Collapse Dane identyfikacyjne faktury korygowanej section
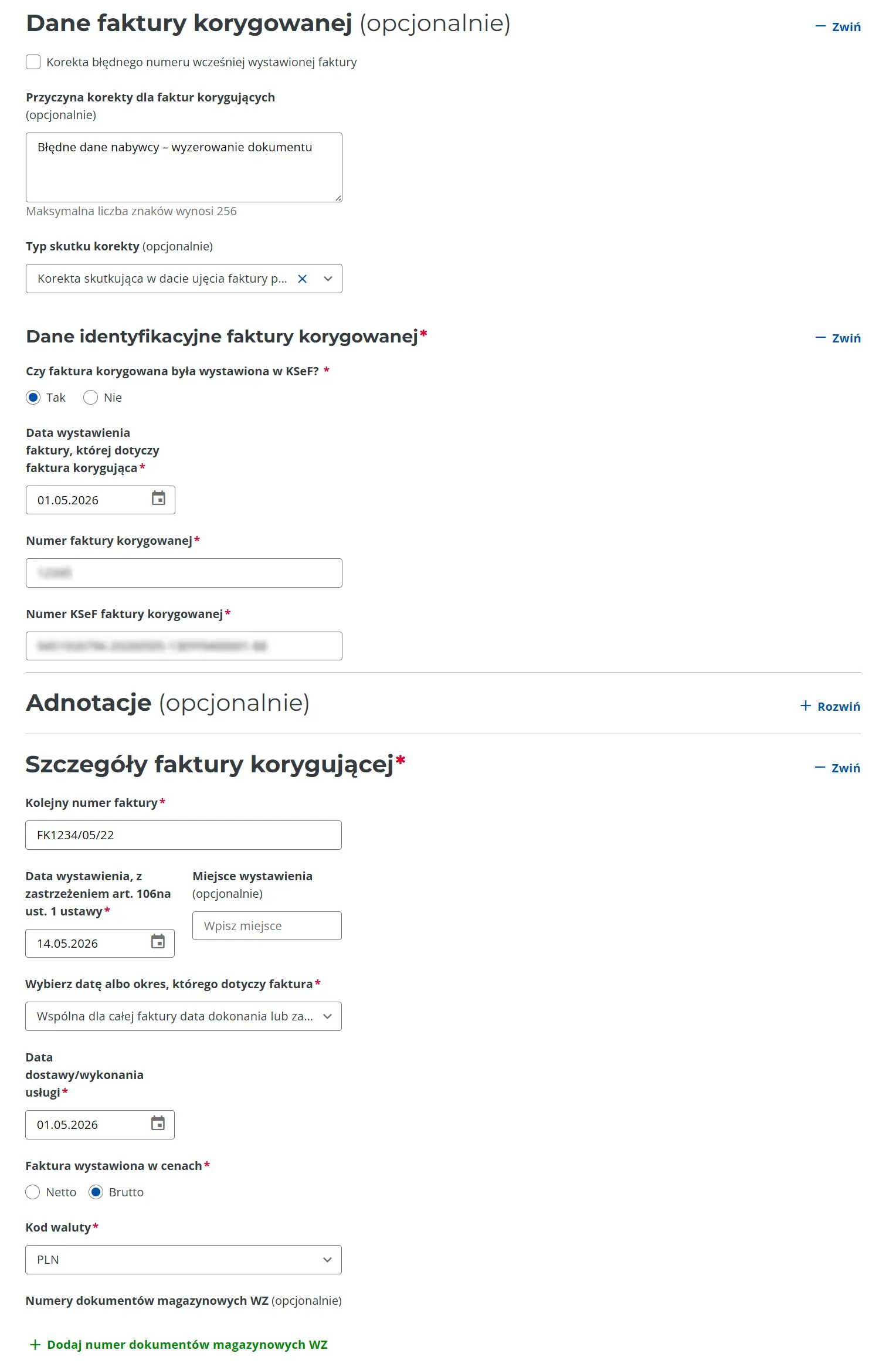896x1367 pixels. (x=838, y=338)
